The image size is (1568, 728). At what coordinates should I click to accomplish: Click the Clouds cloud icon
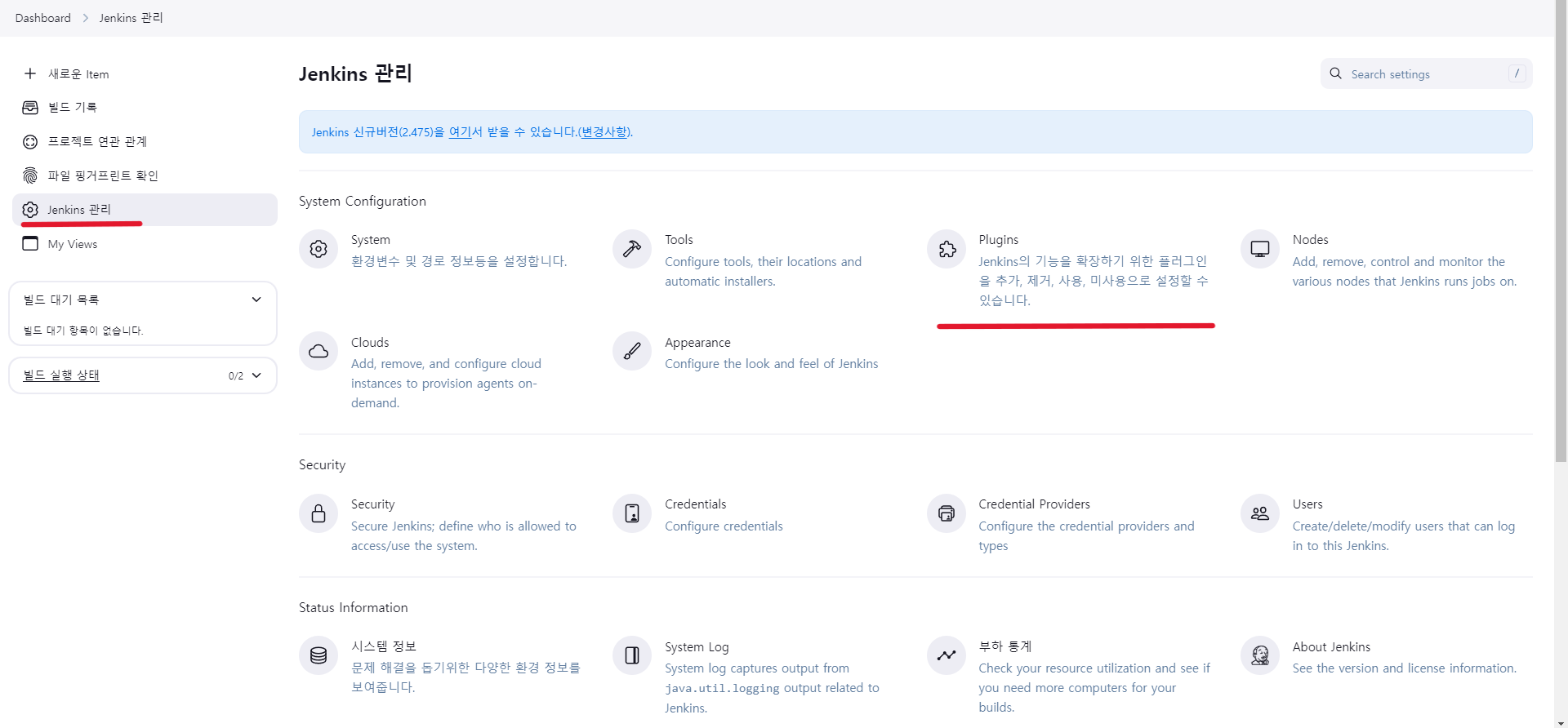(x=318, y=351)
